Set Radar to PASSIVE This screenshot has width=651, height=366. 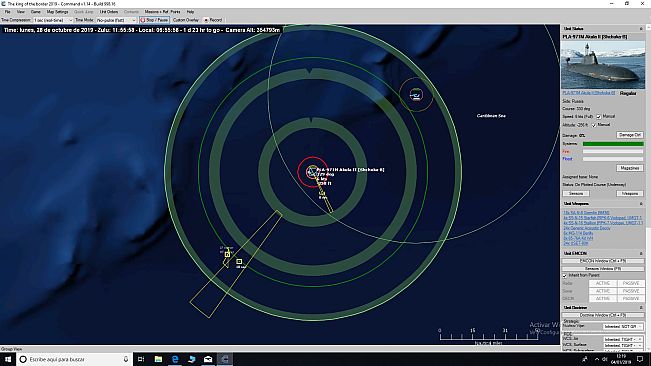pos(631,283)
